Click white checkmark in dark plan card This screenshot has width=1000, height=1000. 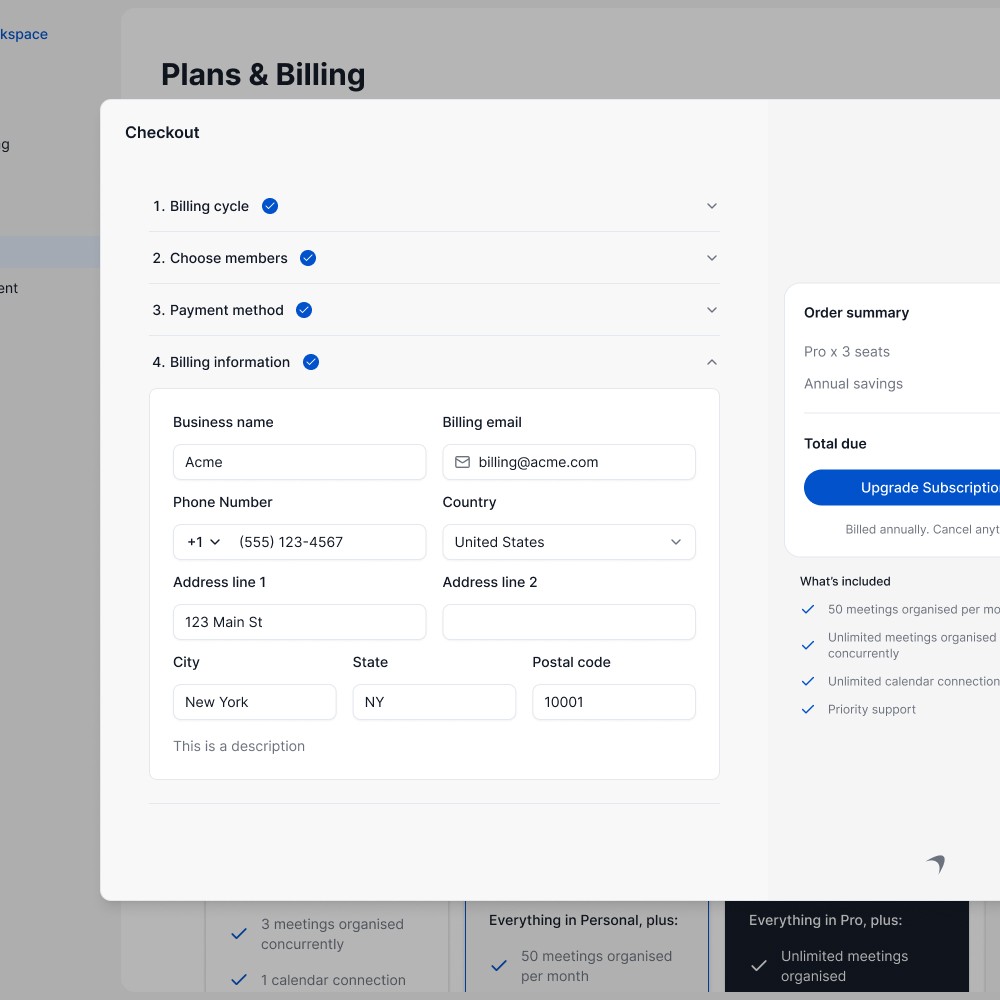(x=759, y=966)
